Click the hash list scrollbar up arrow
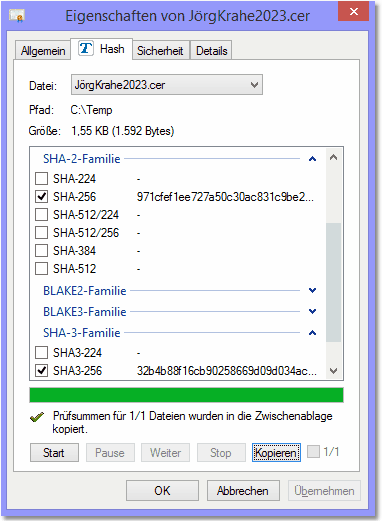 pyautogui.click(x=333, y=157)
